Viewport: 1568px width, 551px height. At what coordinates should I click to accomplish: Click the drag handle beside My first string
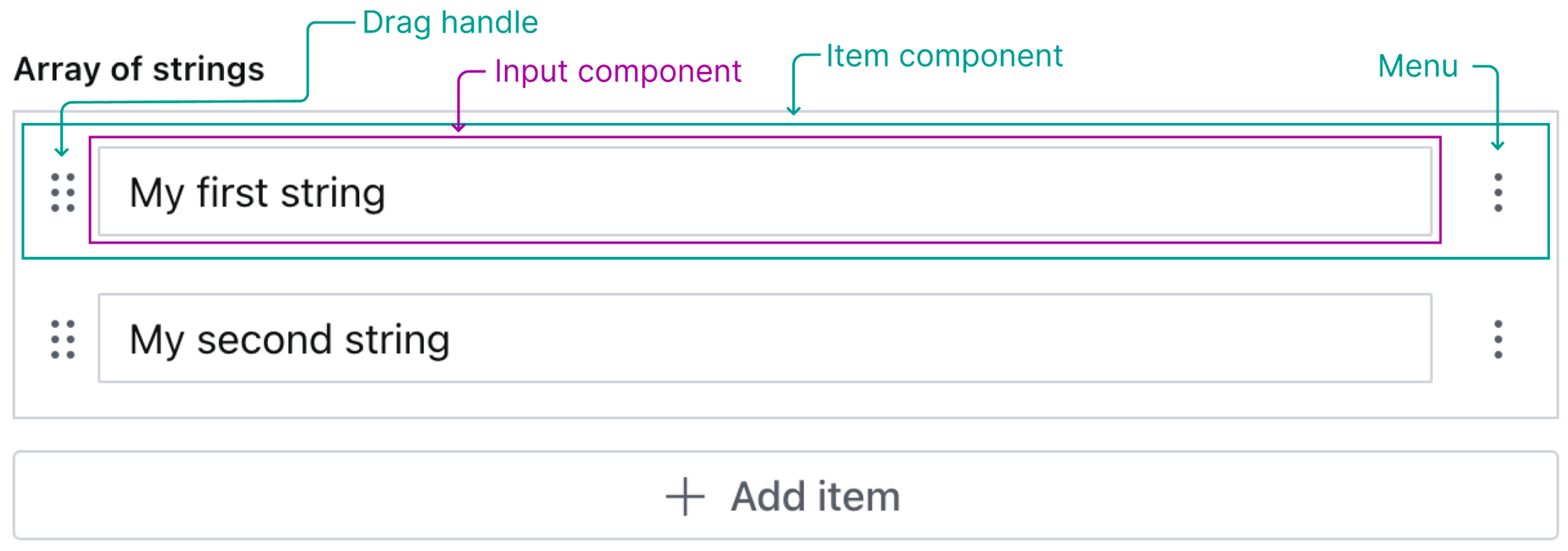coord(63,192)
